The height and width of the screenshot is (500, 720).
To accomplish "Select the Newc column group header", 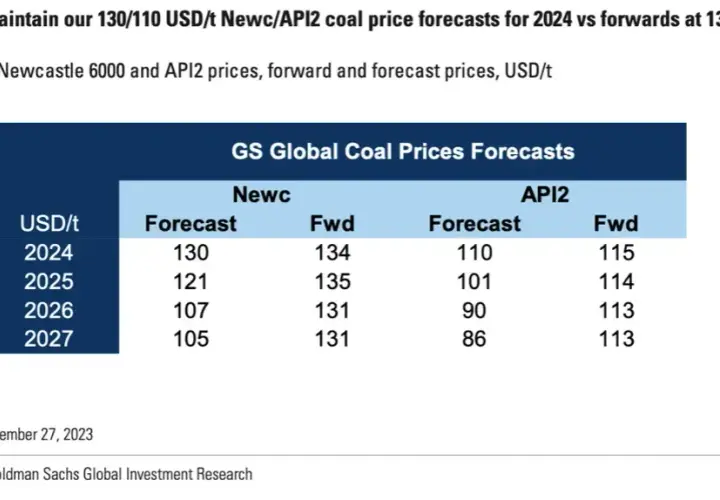I will (261, 194).
